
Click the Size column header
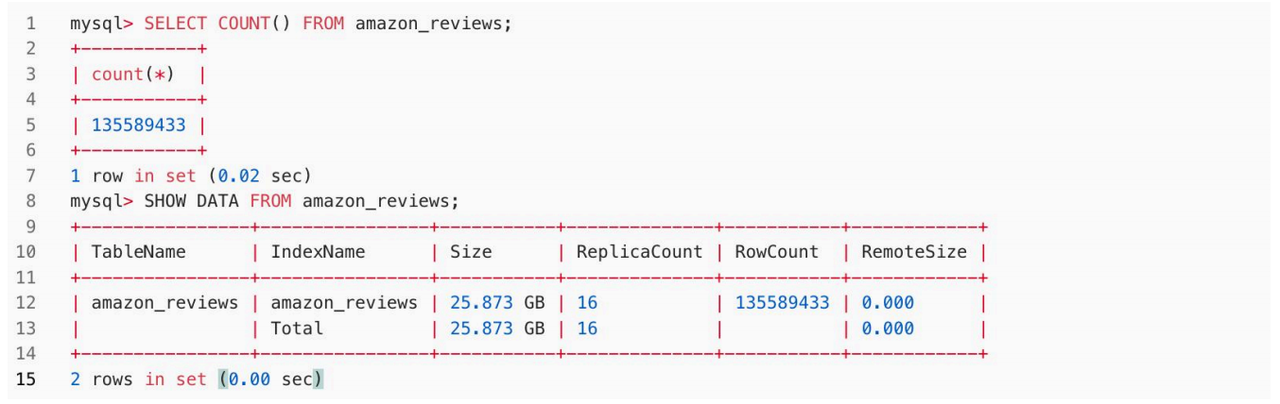coord(471,252)
